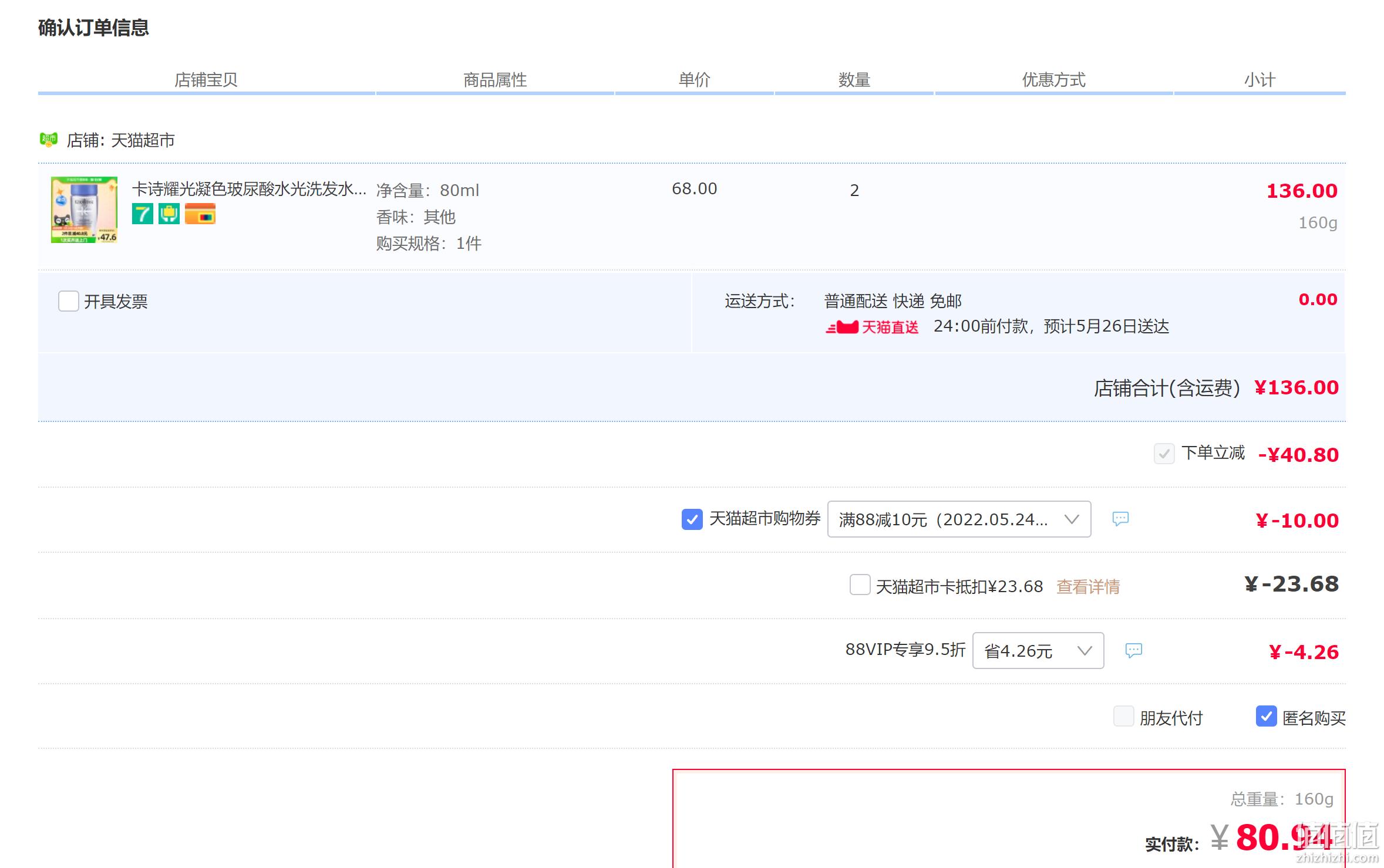1384x868 pixels.
Task: Enable the 天猫超市卡抵扣¥23.68 checkbox
Action: click(860, 585)
